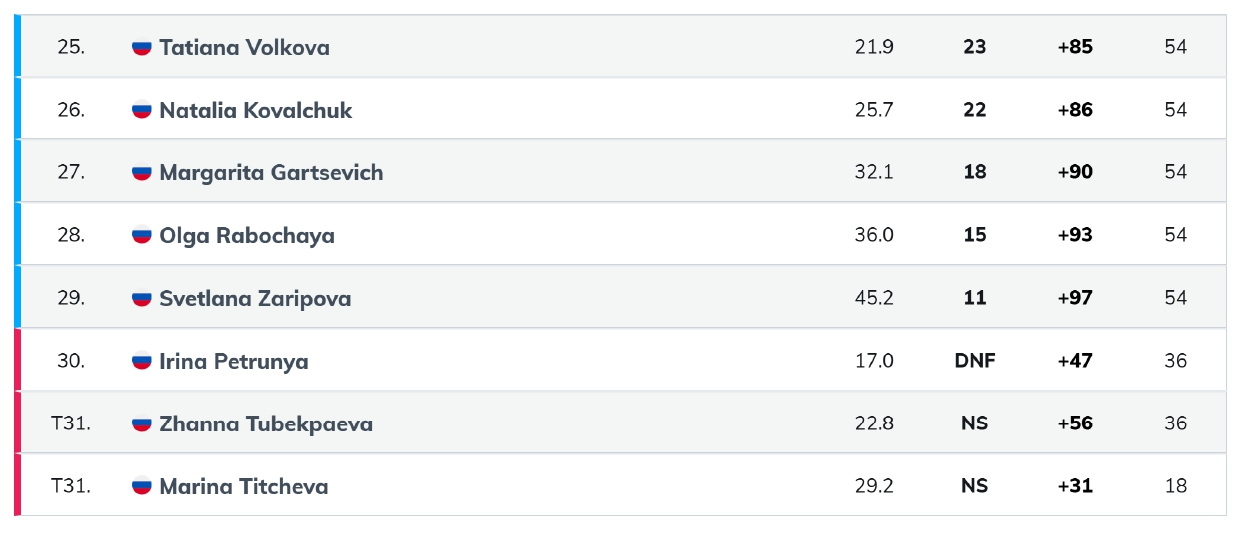Viewport: 1241px width, 553px height.
Task: Open Margarita Gartsevich's player profile
Action: 271,173
